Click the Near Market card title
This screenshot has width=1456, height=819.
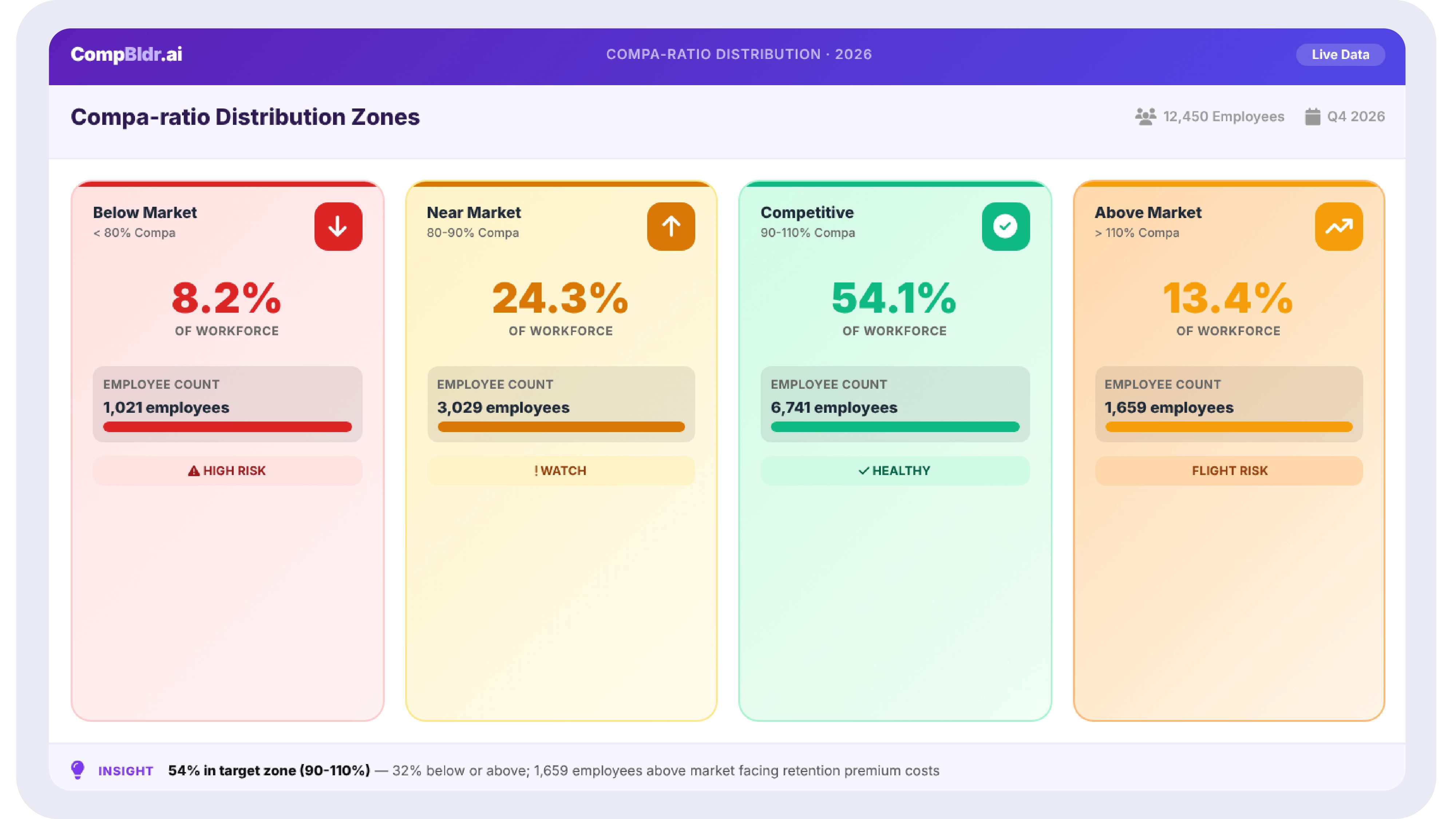[x=474, y=213]
